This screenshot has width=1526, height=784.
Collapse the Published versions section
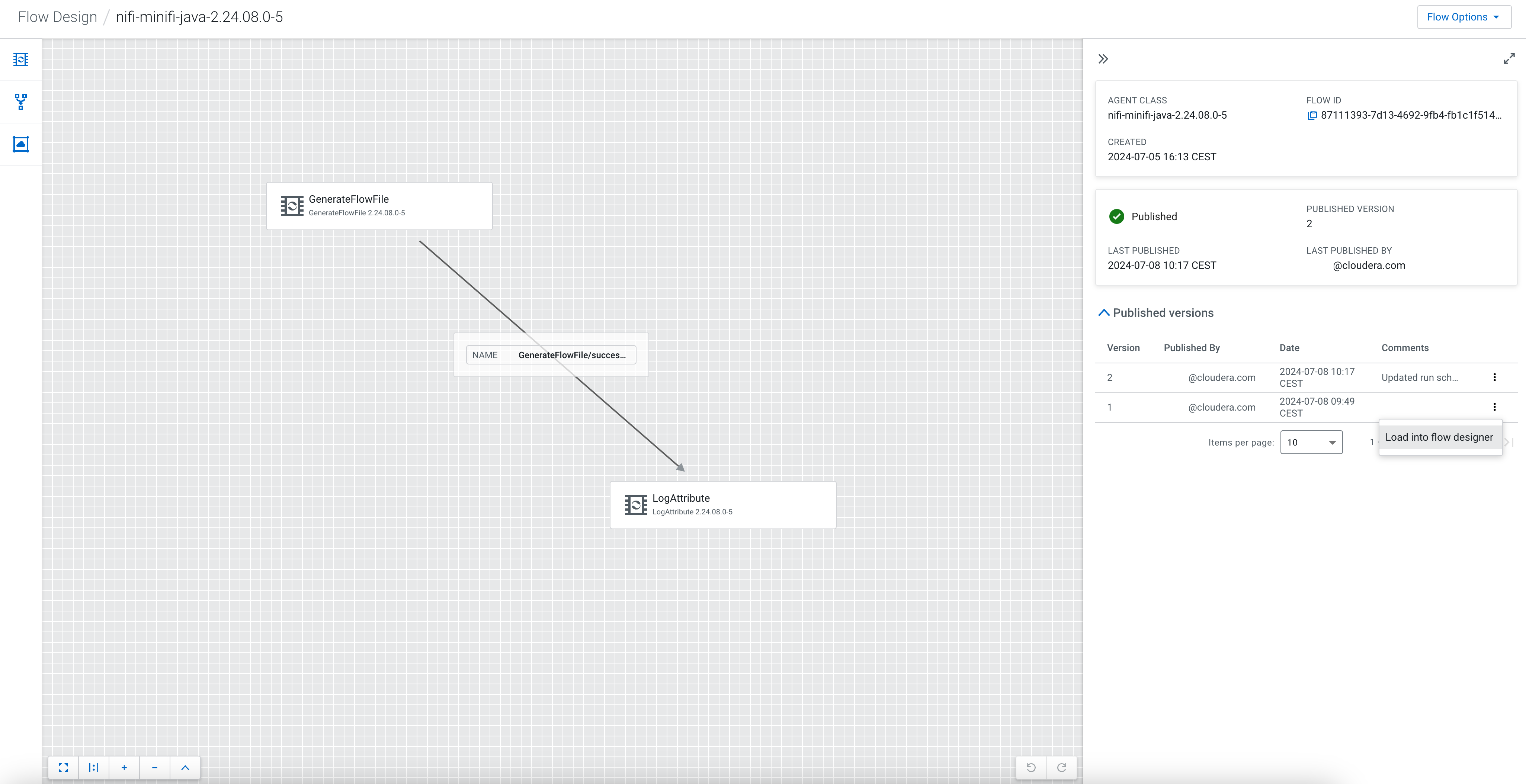[x=1104, y=312]
